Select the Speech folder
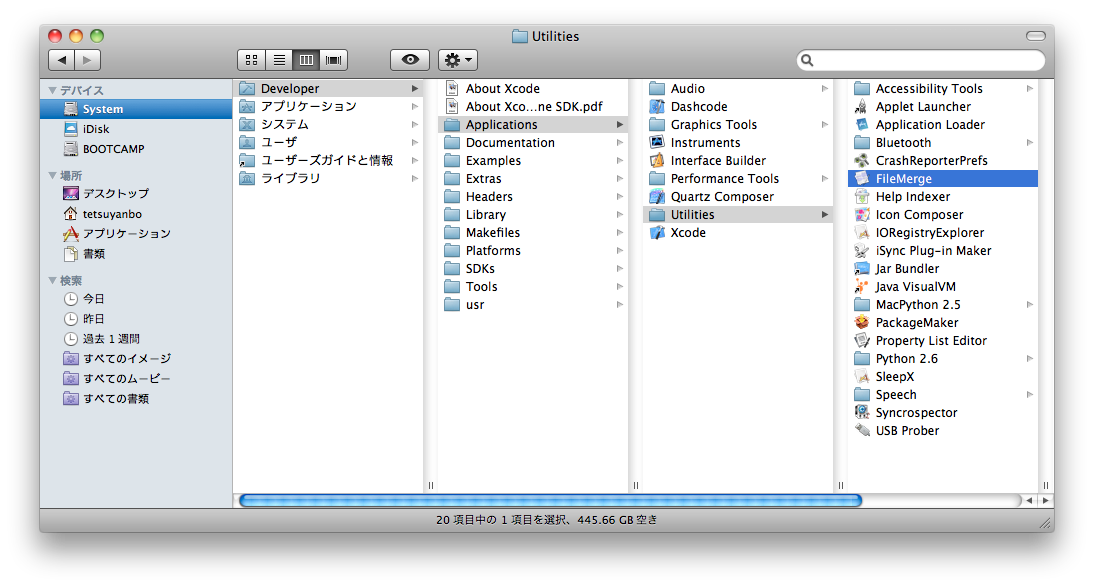The width and height of the screenshot is (1094, 587). tap(943, 394)
